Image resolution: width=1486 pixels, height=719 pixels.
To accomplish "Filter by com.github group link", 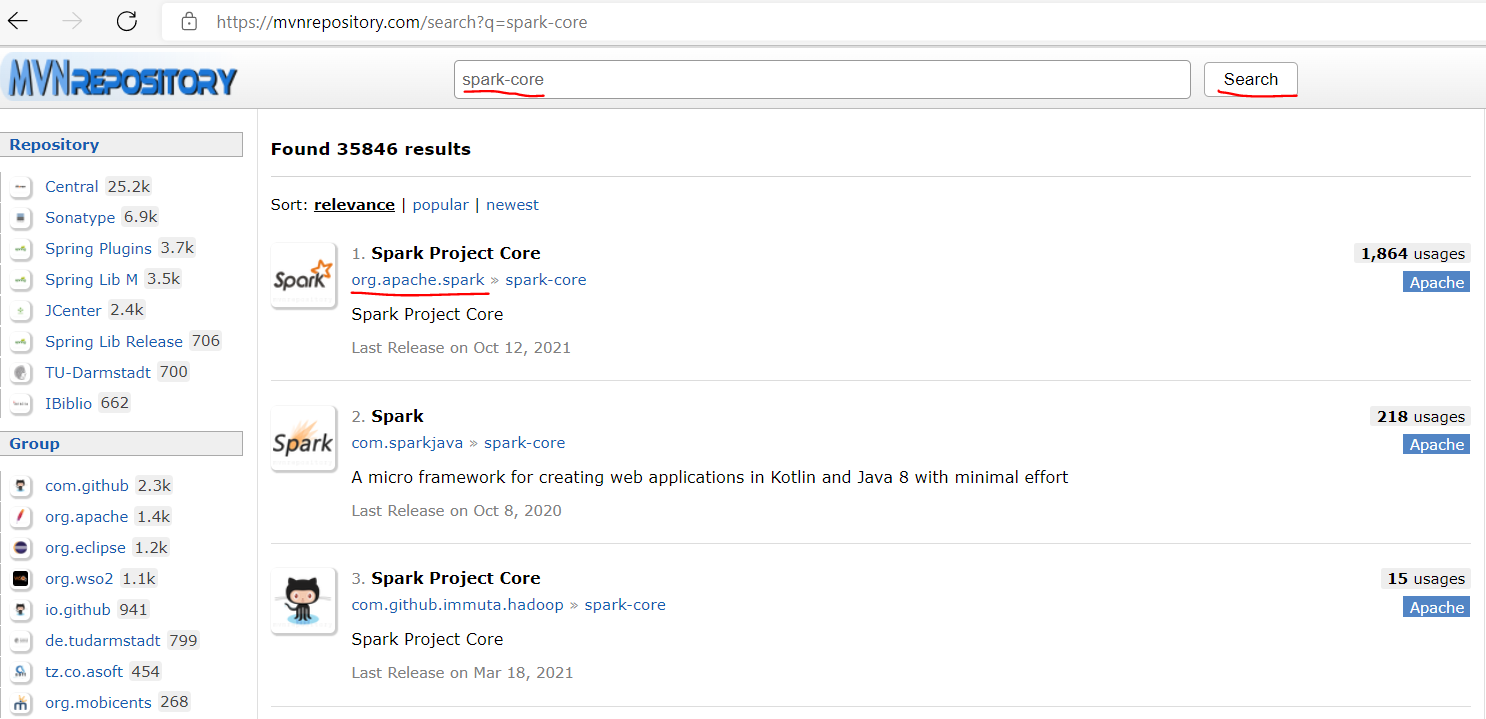I will [87, 486].
